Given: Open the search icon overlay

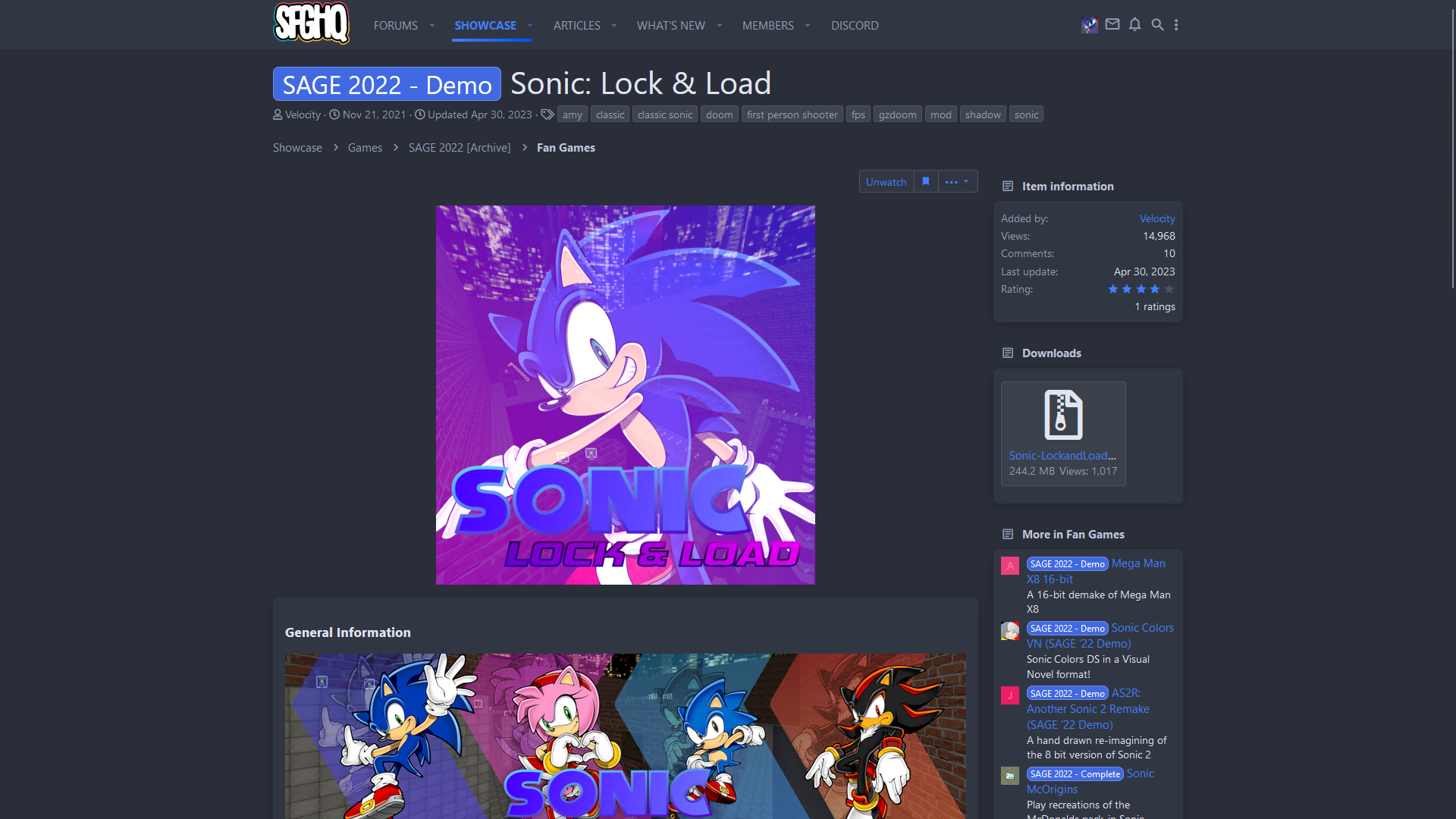Looking at the screenshot, I should click(1158, 24).
